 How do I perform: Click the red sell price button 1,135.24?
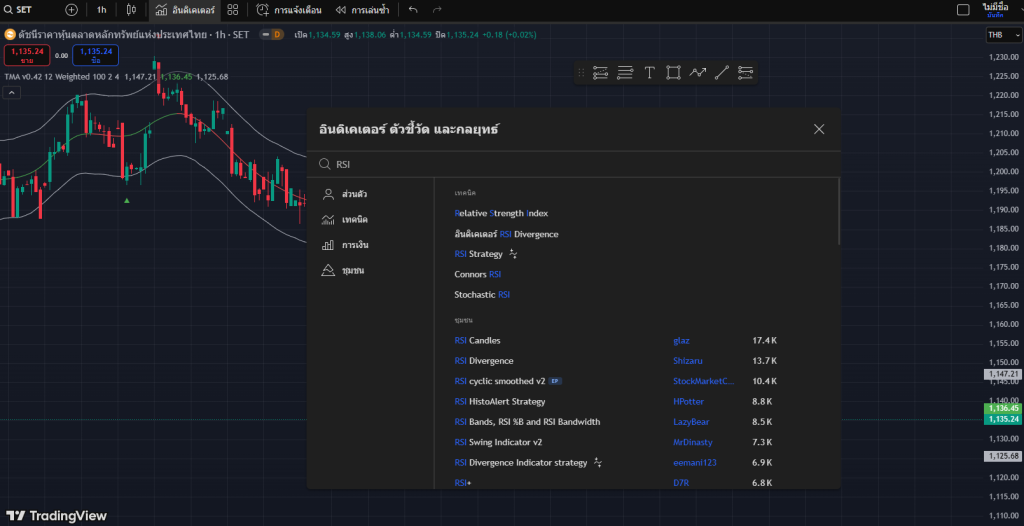[27, 56]
